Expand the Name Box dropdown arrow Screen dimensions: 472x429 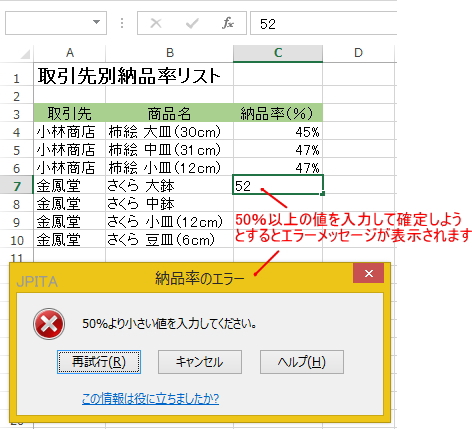96,22
